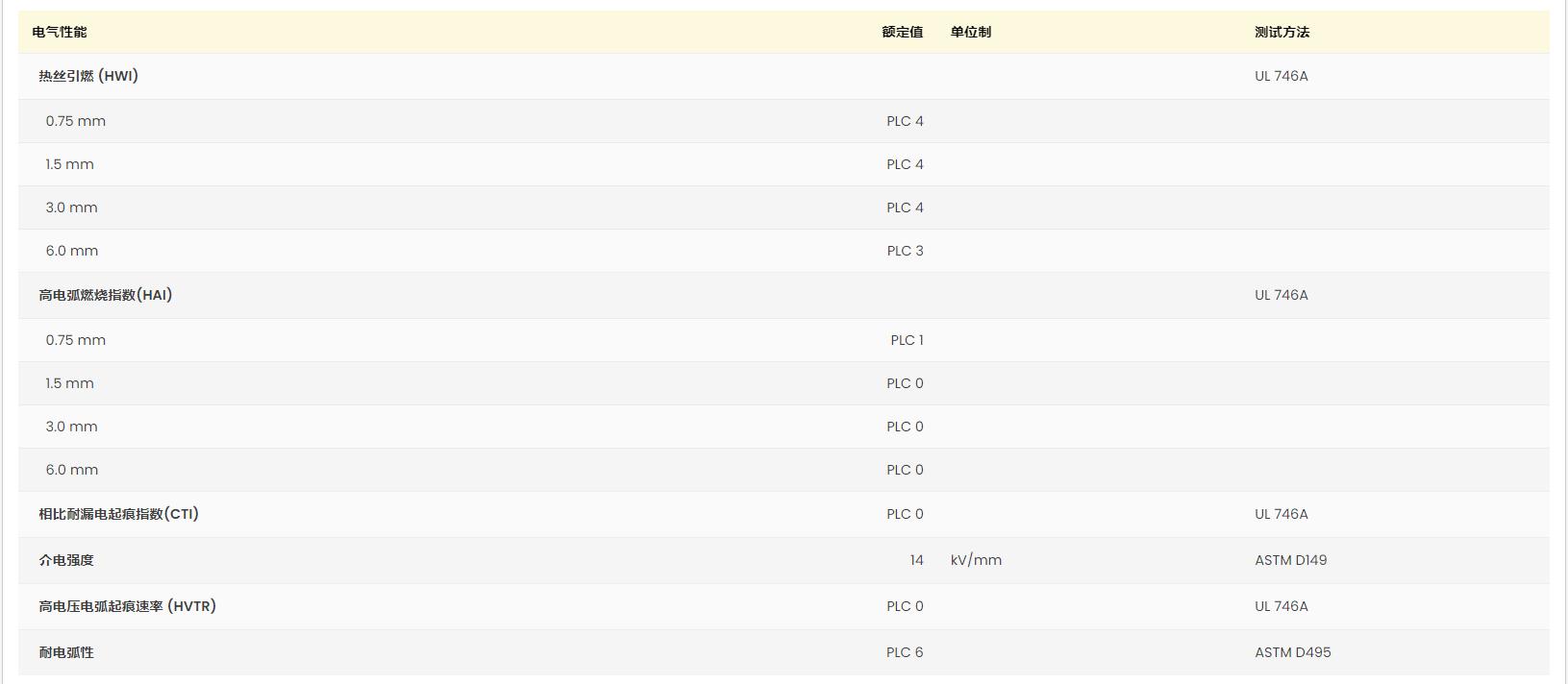This screenshot has height=684, width=1568.
Task: Click the PLC 1 rating value
Action: click(x=907, y=340)
